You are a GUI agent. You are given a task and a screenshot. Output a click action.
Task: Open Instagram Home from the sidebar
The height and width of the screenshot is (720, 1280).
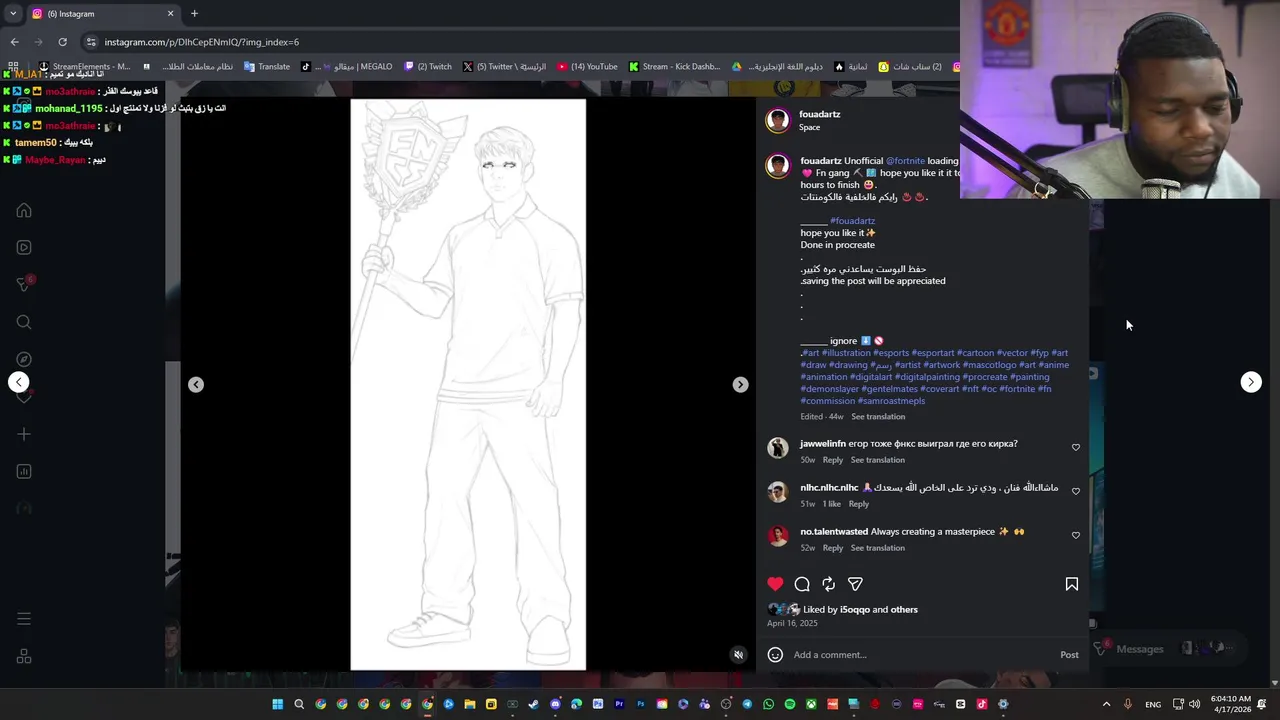(x=24, y=211)
